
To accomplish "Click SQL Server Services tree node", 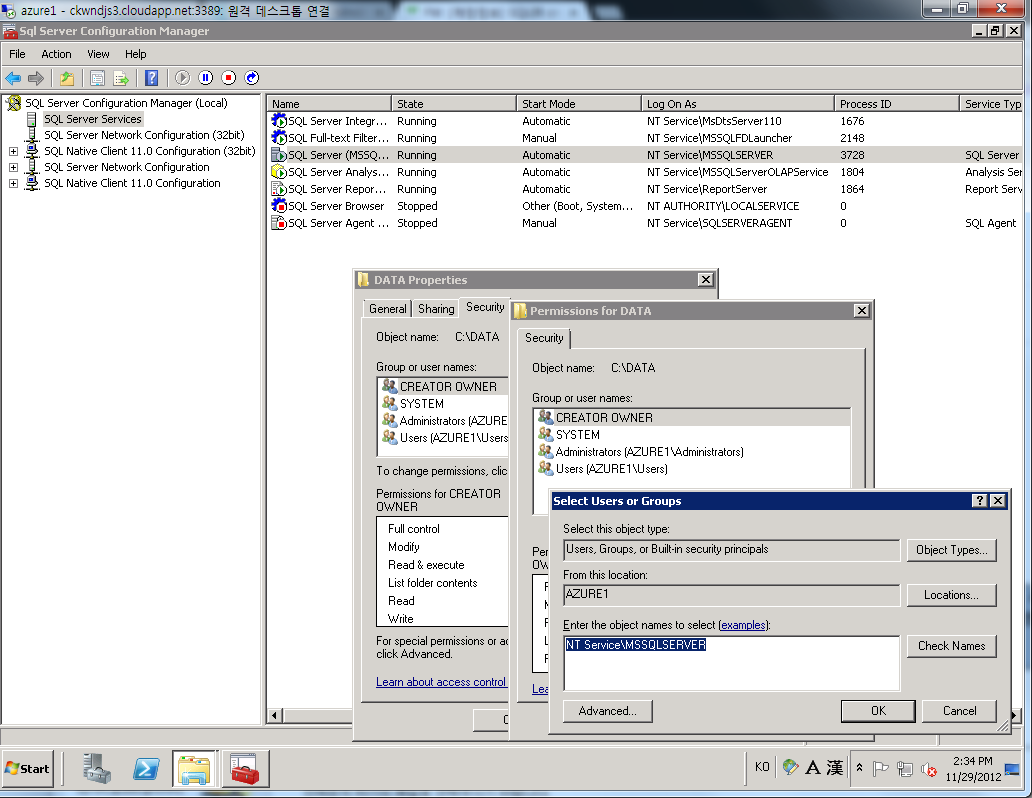I will coord(93,119).
